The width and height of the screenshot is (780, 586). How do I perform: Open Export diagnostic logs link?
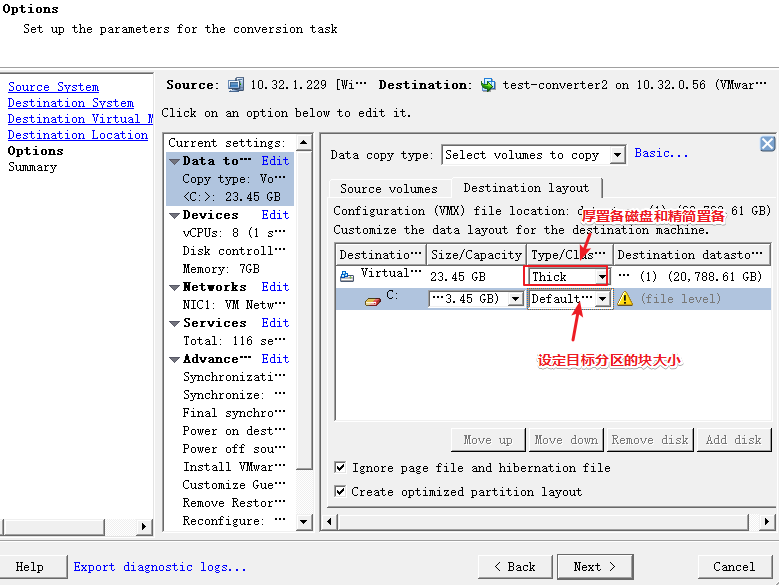tap(159, 567)
